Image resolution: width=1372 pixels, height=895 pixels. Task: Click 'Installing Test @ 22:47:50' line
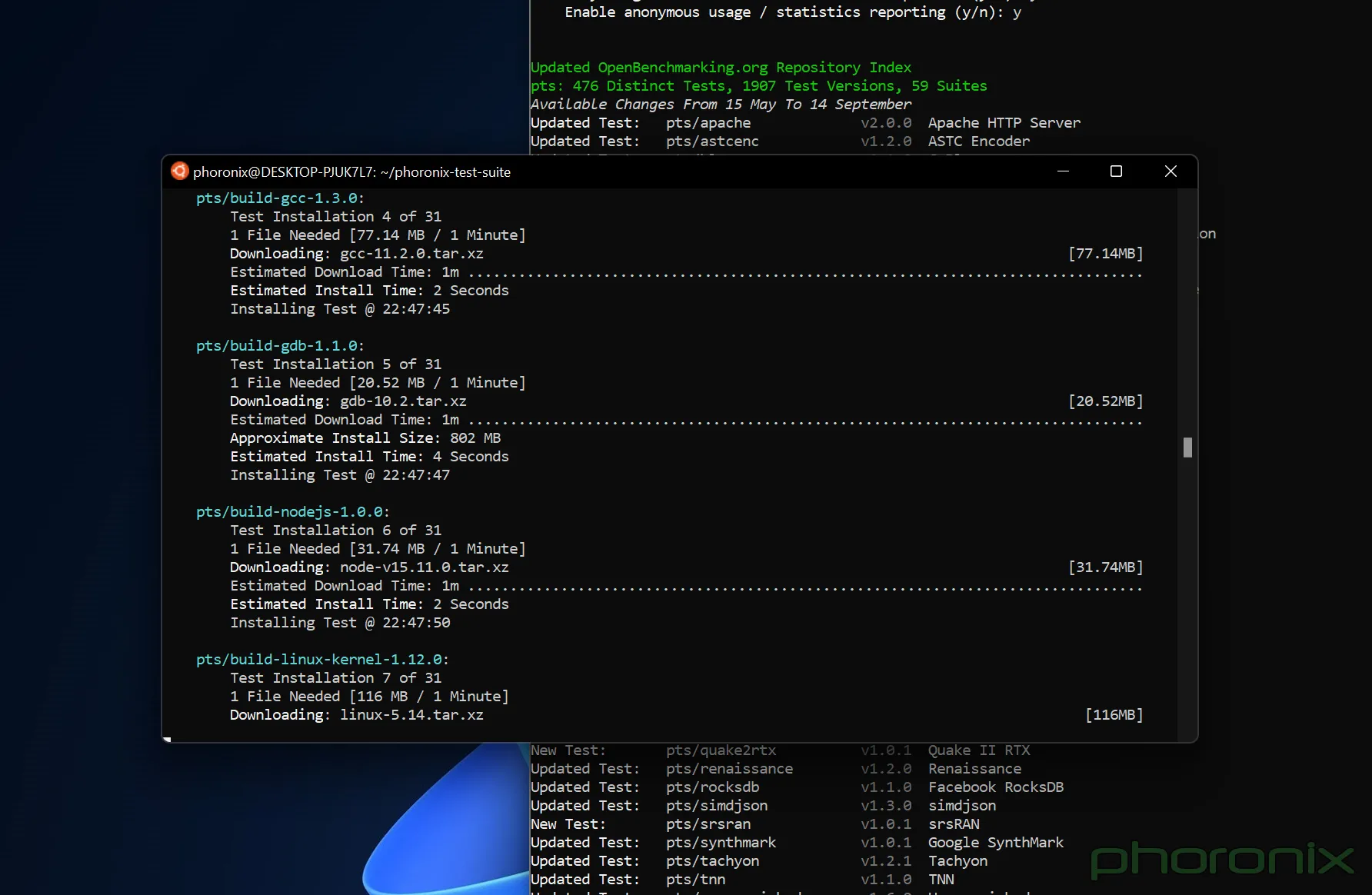340,623
